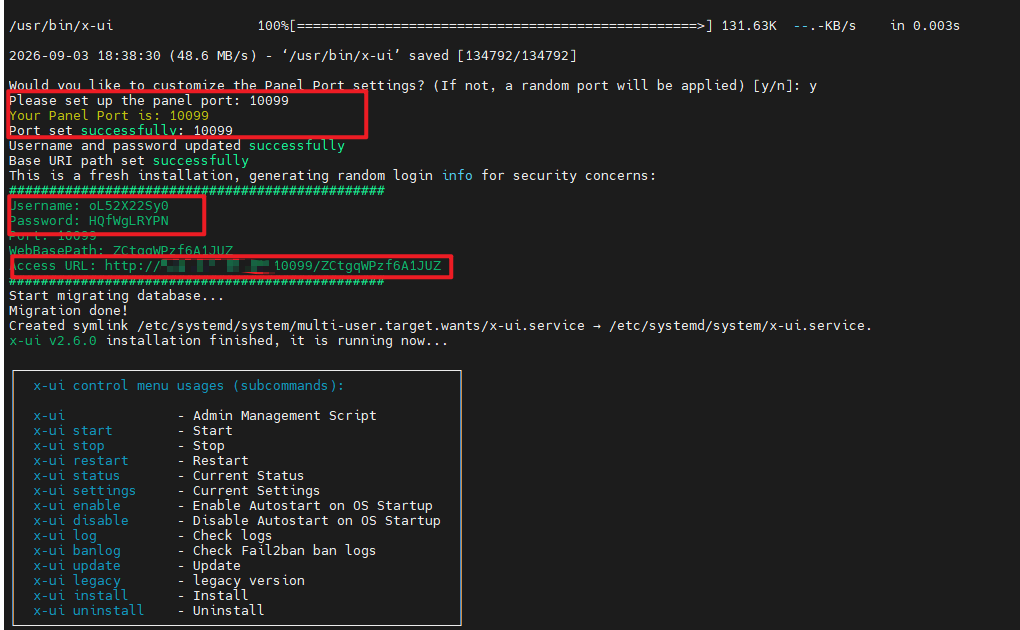The height and width of the screenshot is (630, 1020).
Task: Click the 'Disable Autostart on OS Startup' description
Action: point(316,521)
